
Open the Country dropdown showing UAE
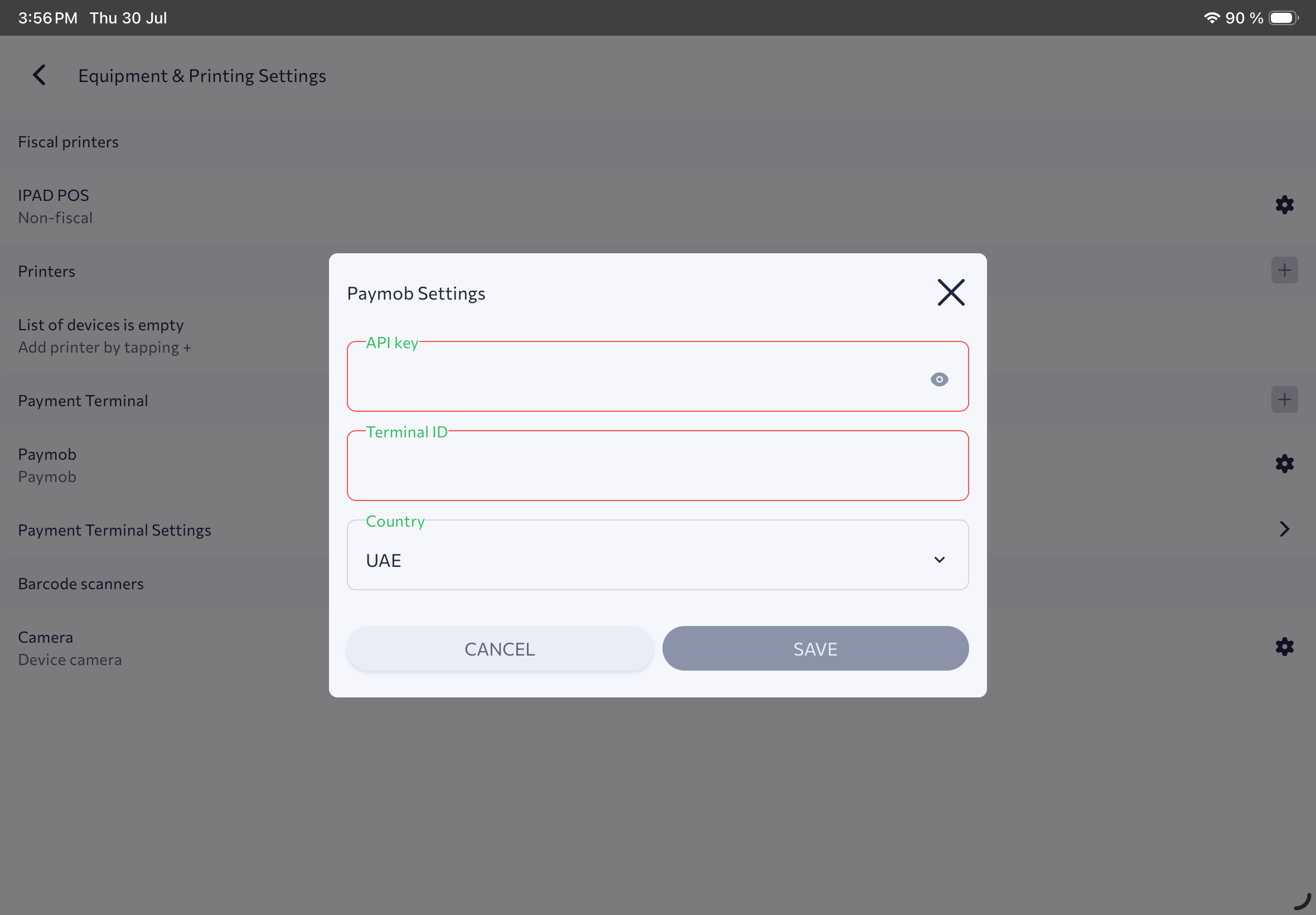pos(657,555)
